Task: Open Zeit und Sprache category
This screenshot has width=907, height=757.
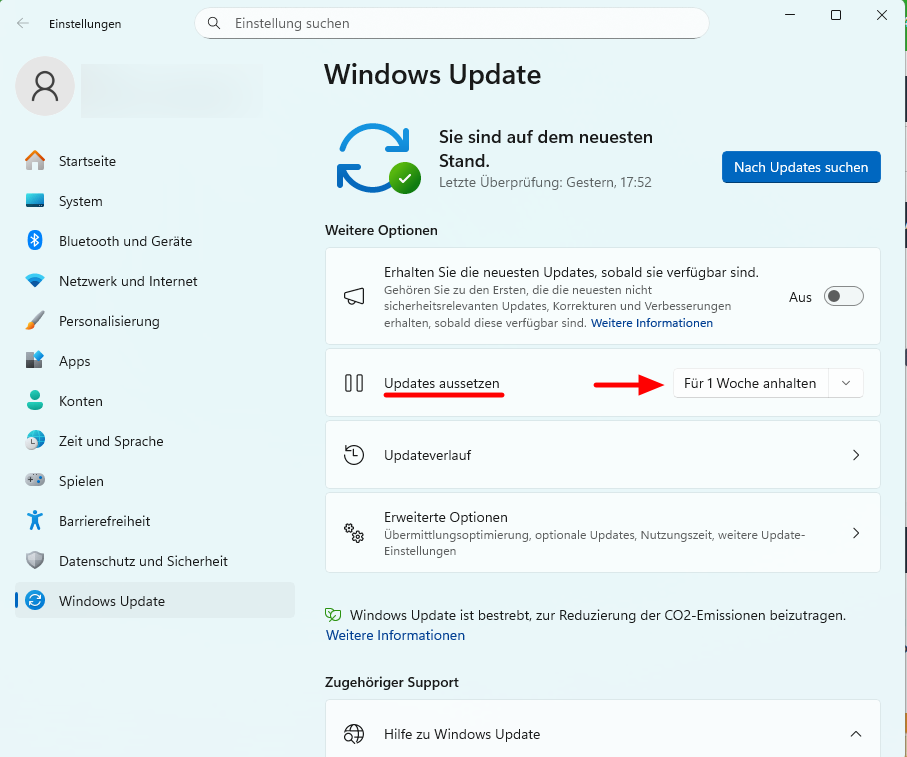Action: coord(154,441)
